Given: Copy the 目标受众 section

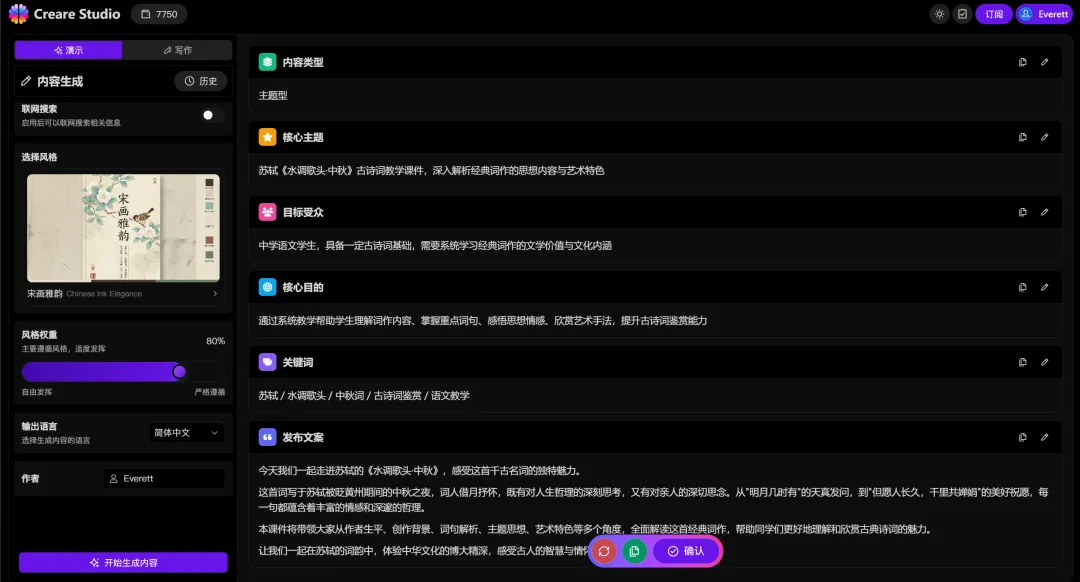Looking at the screenshot, I should pos(1023,212).
